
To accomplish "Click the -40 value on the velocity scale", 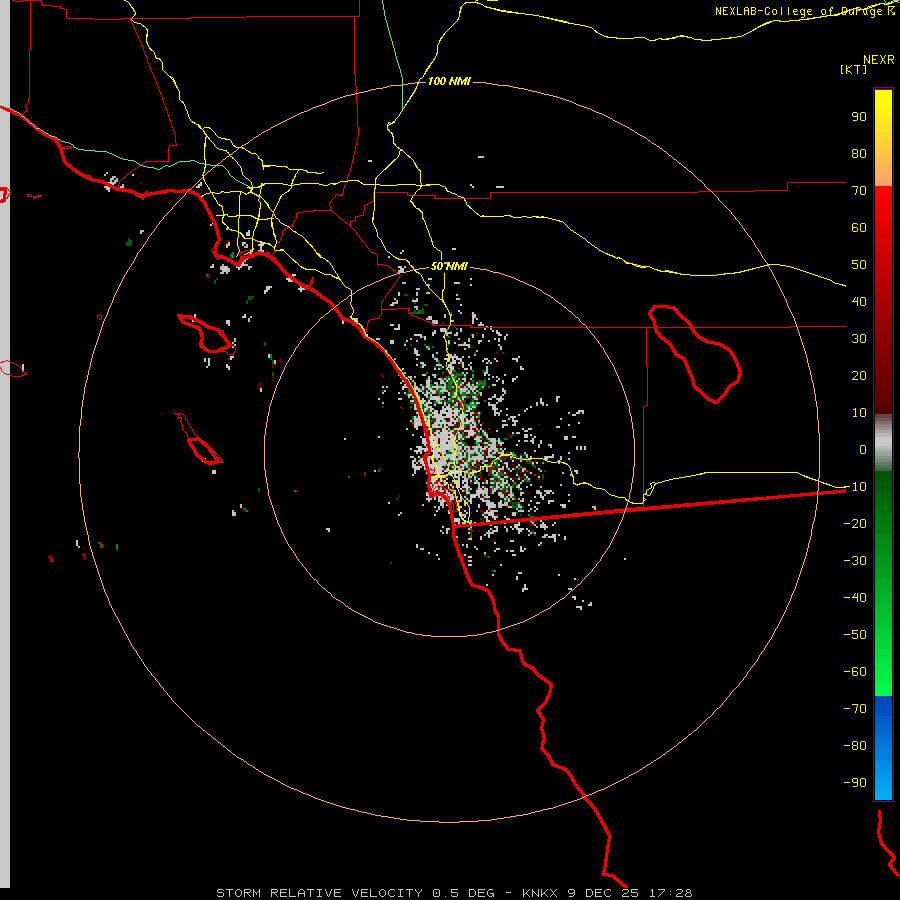I will click(855, 598).
